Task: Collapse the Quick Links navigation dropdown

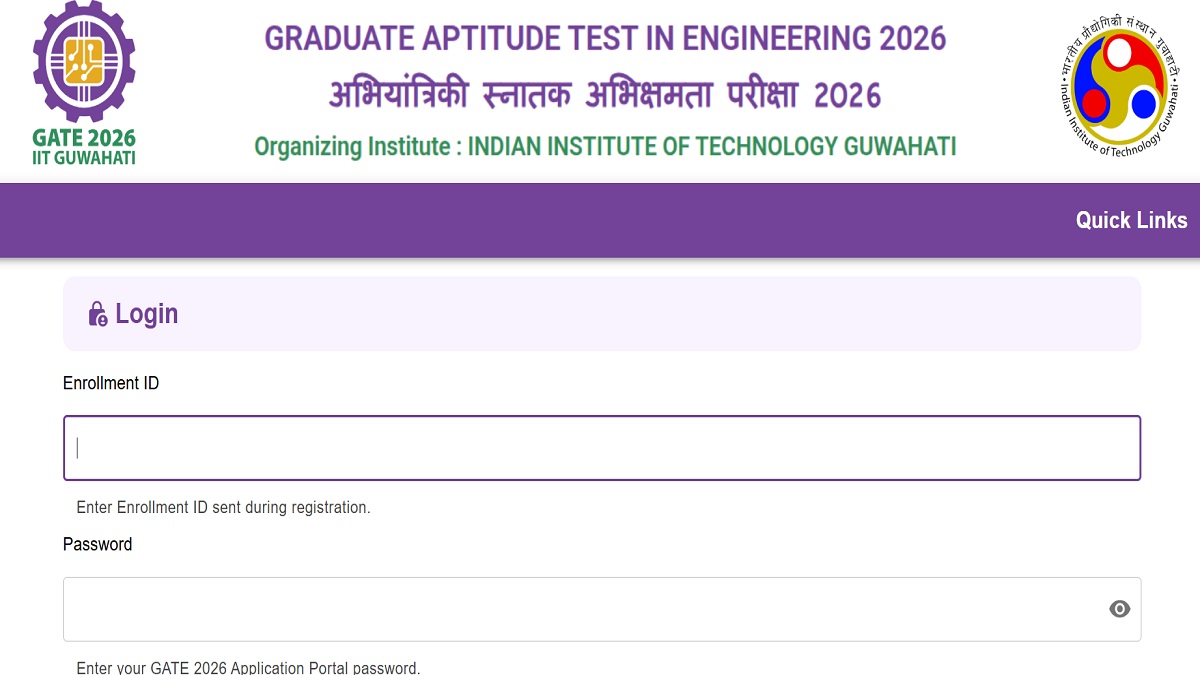Action: (x=1131, y=220)
